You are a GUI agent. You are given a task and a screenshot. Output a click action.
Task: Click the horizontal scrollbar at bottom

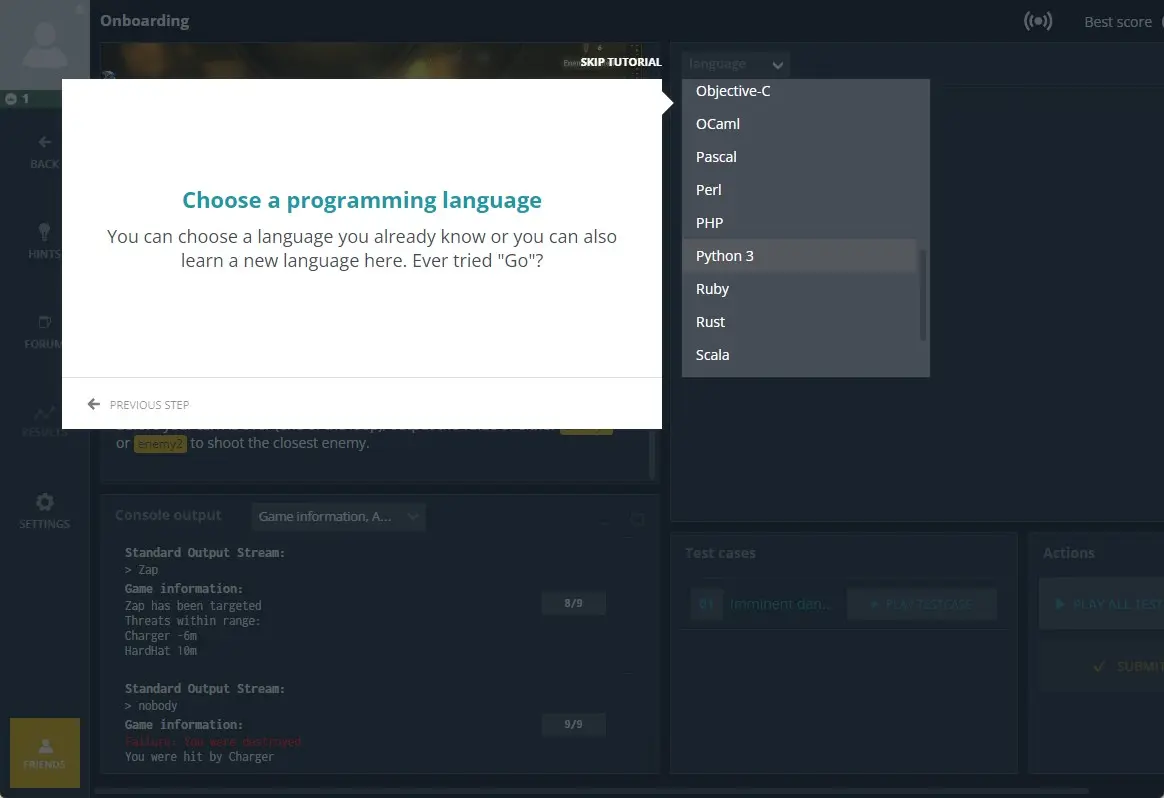[591, 791]
